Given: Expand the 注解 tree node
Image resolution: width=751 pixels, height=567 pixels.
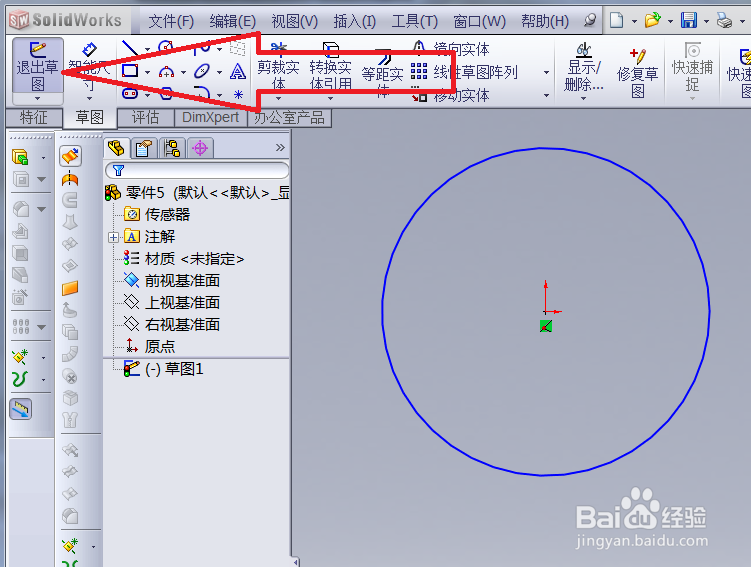Looking at the screenshot, I should (x=114, y=237).
